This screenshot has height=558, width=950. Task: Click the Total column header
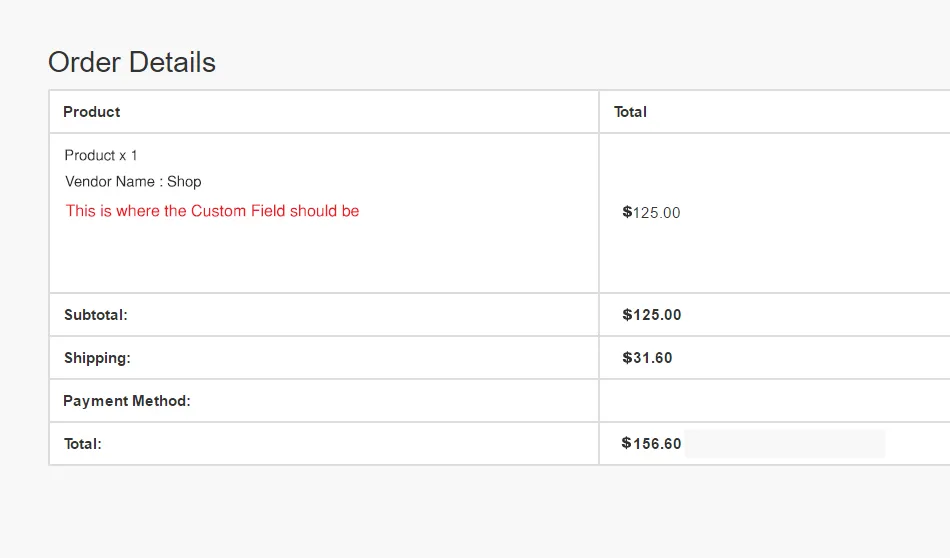pyautogui.click(x=630, y=112)
